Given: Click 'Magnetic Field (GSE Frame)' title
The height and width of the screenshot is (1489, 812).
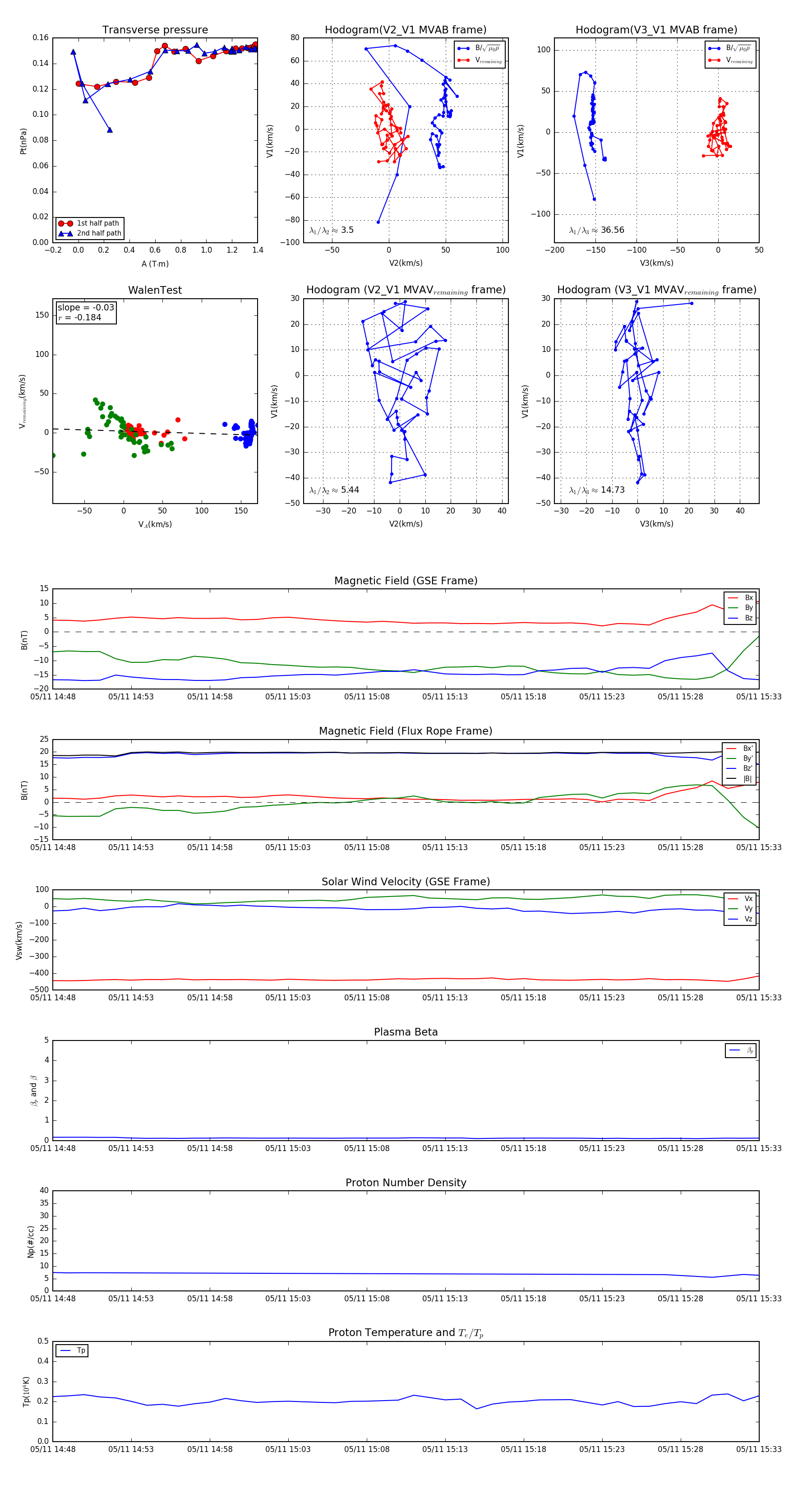Looking at the screenshot, I should [x=406, y=581].
